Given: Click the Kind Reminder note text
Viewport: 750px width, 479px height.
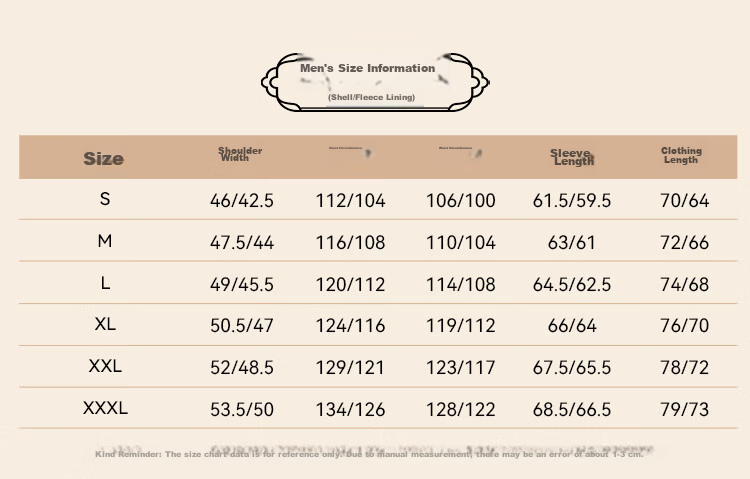Looking at the screenshot, I should (369, 454).
